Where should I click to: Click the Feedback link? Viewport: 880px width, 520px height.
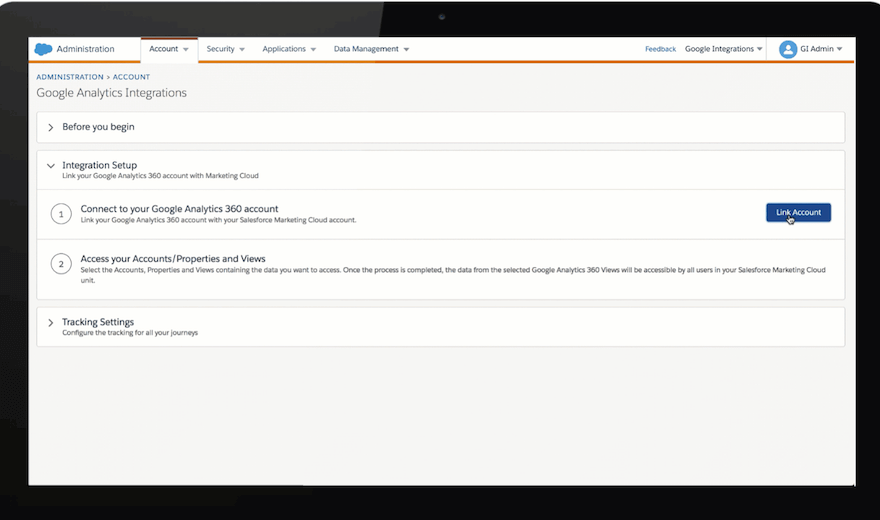tap(660, 49)
